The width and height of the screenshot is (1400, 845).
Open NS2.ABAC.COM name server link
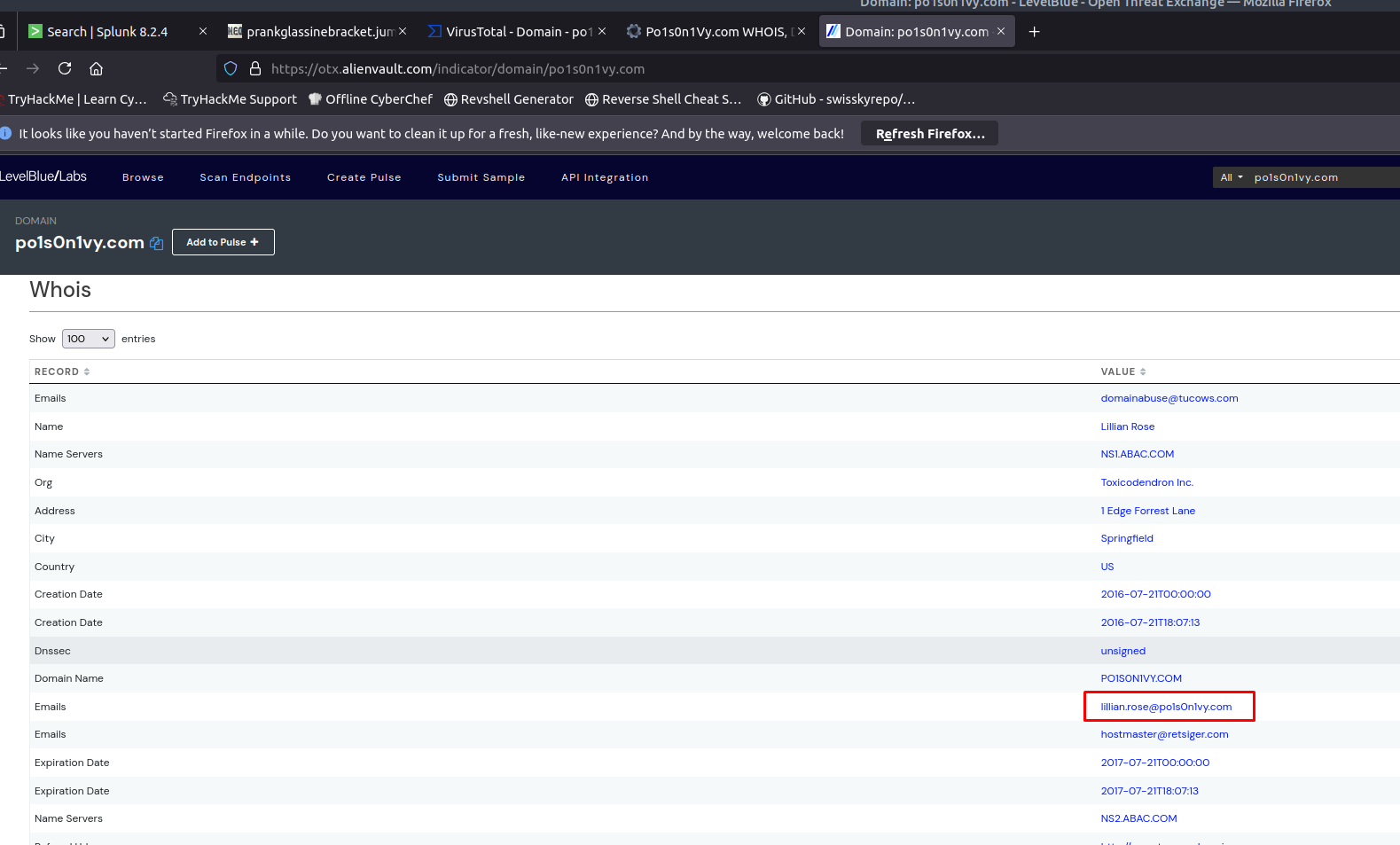[1138, 818]
